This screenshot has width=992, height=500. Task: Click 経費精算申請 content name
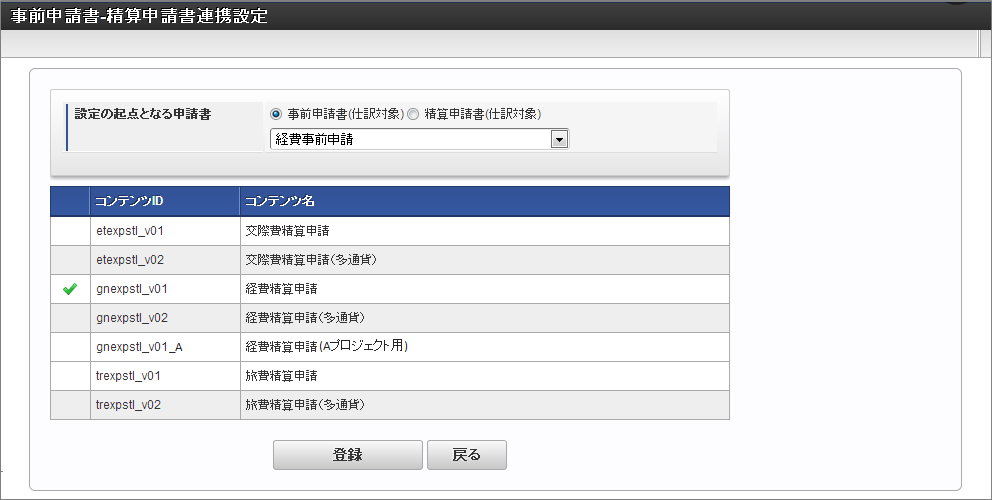pyautogui.click(x=282, y=289)
